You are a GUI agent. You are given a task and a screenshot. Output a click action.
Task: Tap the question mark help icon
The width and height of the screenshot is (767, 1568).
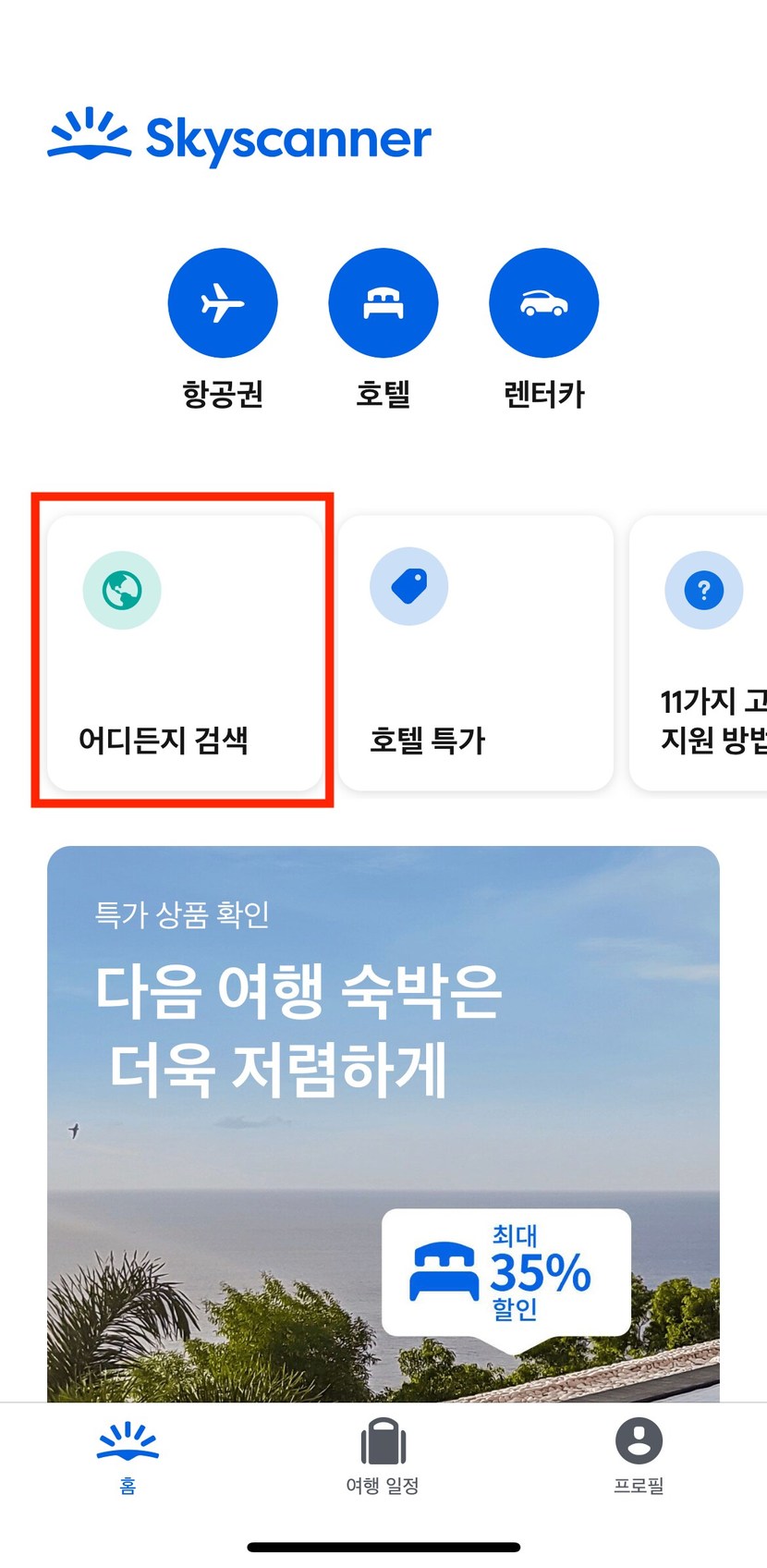coord(704,590)
